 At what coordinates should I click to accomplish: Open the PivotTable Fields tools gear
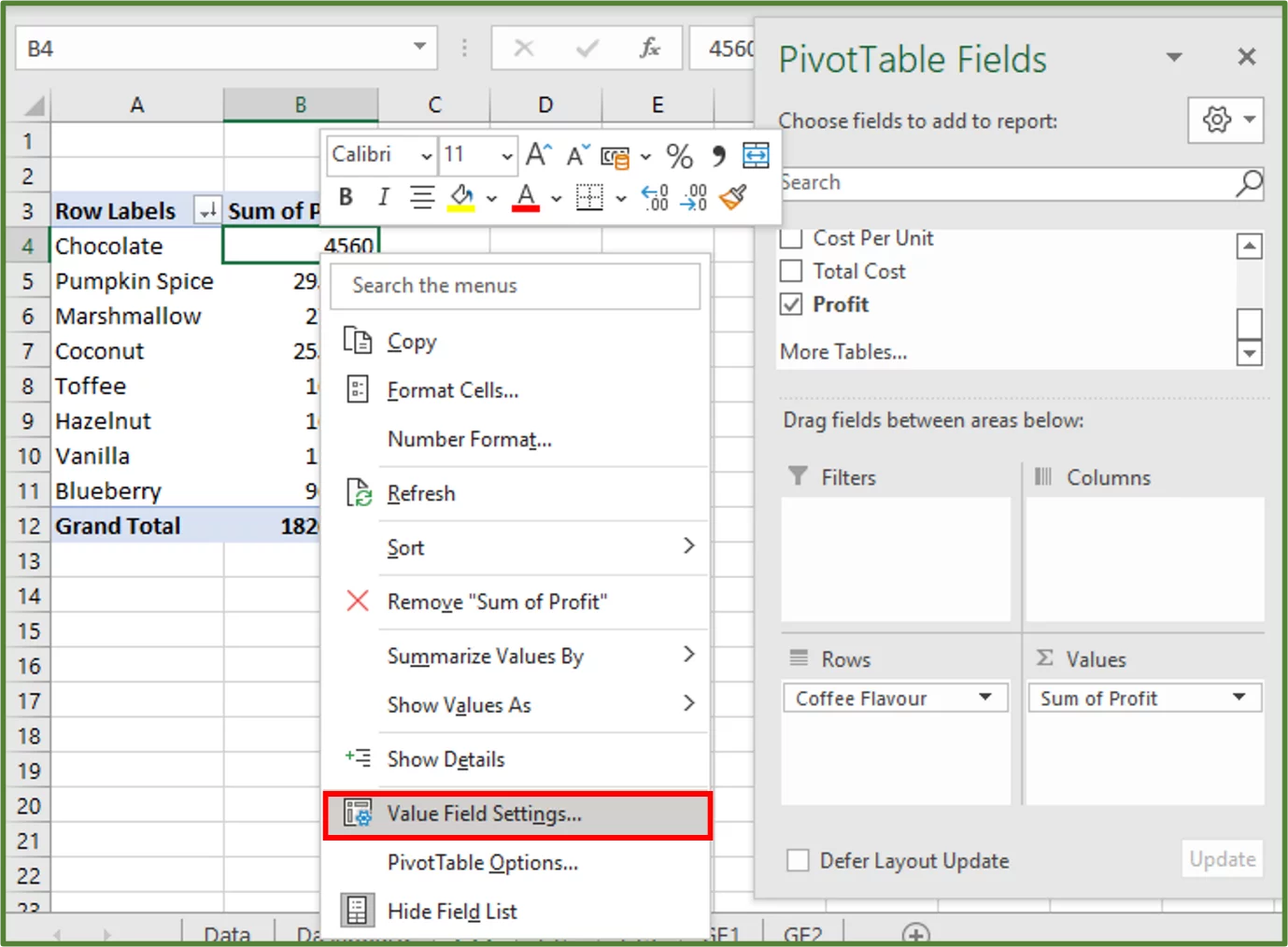(x=1216, y=120)
